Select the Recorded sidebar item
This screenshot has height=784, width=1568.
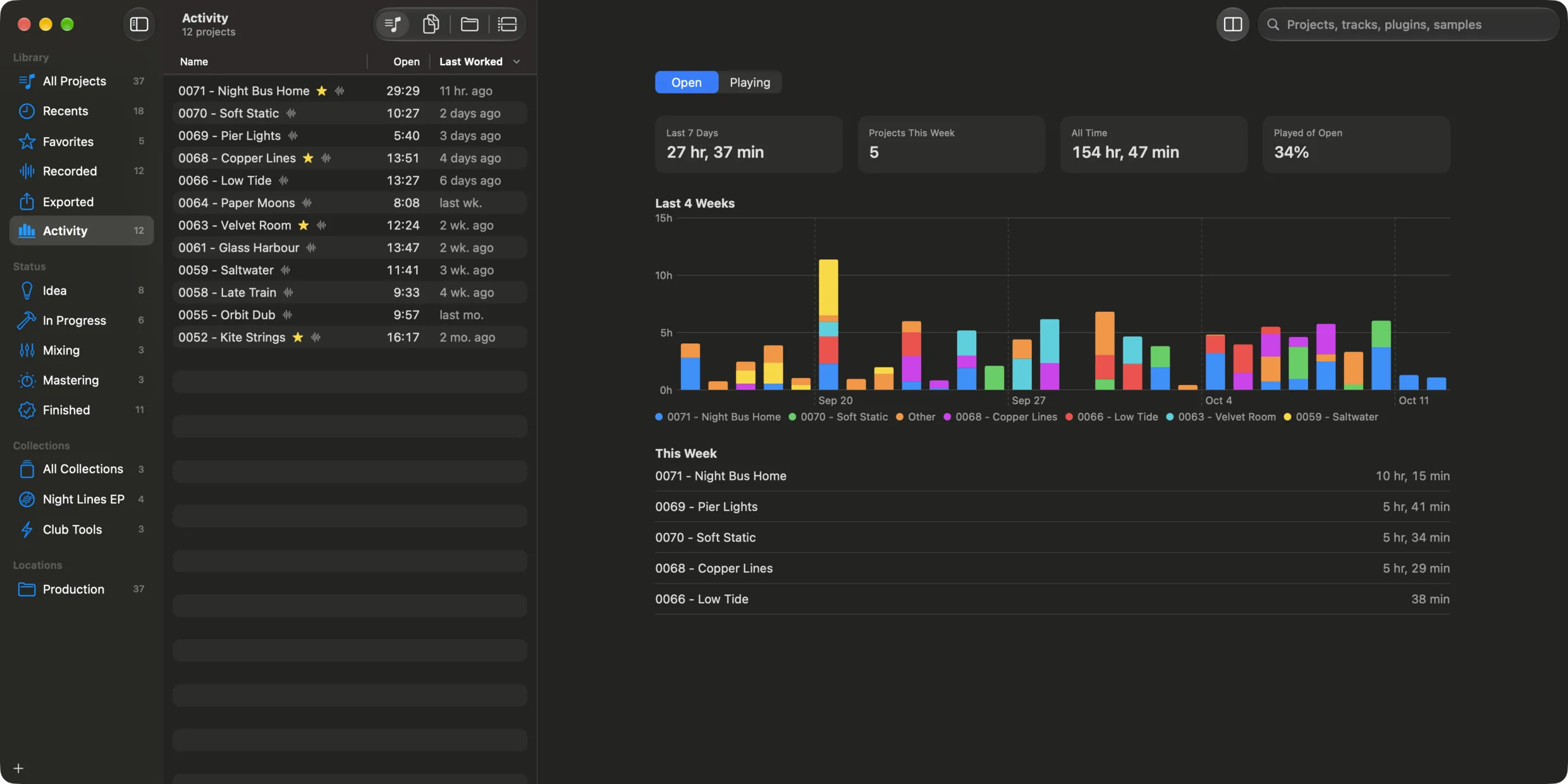point(82,171)
